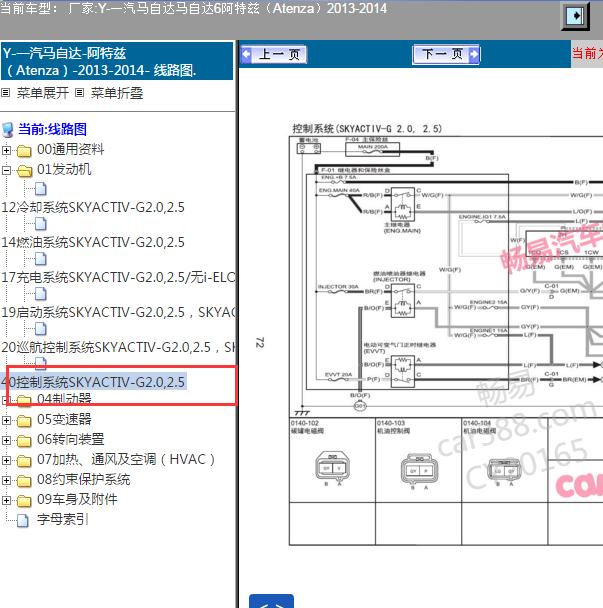Screen dimensions: 603x608
Task: Click document icon above 20巡航控制系统 entry
Action: tap(41, 328)
